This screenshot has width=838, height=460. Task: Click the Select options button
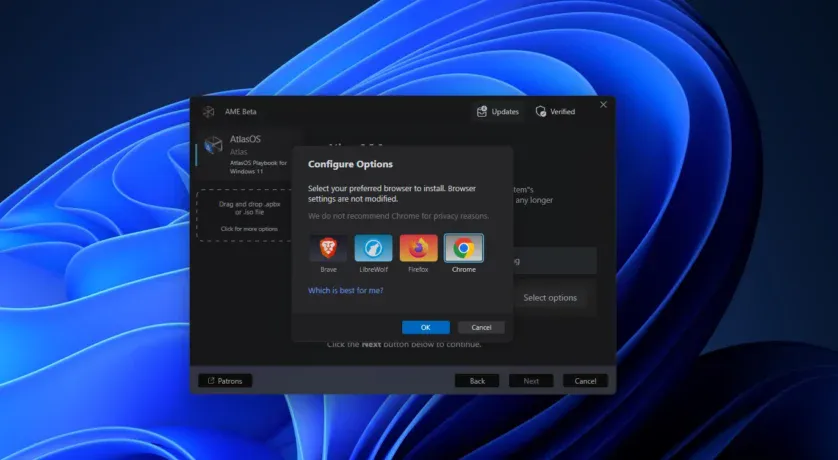click(x=550, y=298)
